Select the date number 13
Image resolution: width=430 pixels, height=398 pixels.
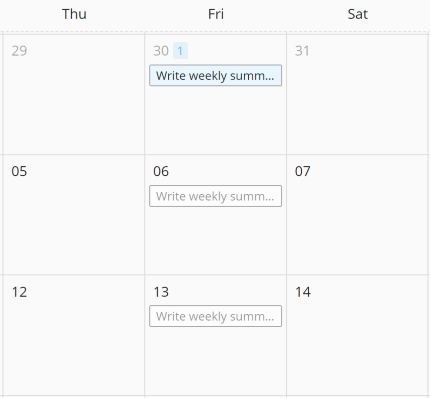[x=161, y=292]
